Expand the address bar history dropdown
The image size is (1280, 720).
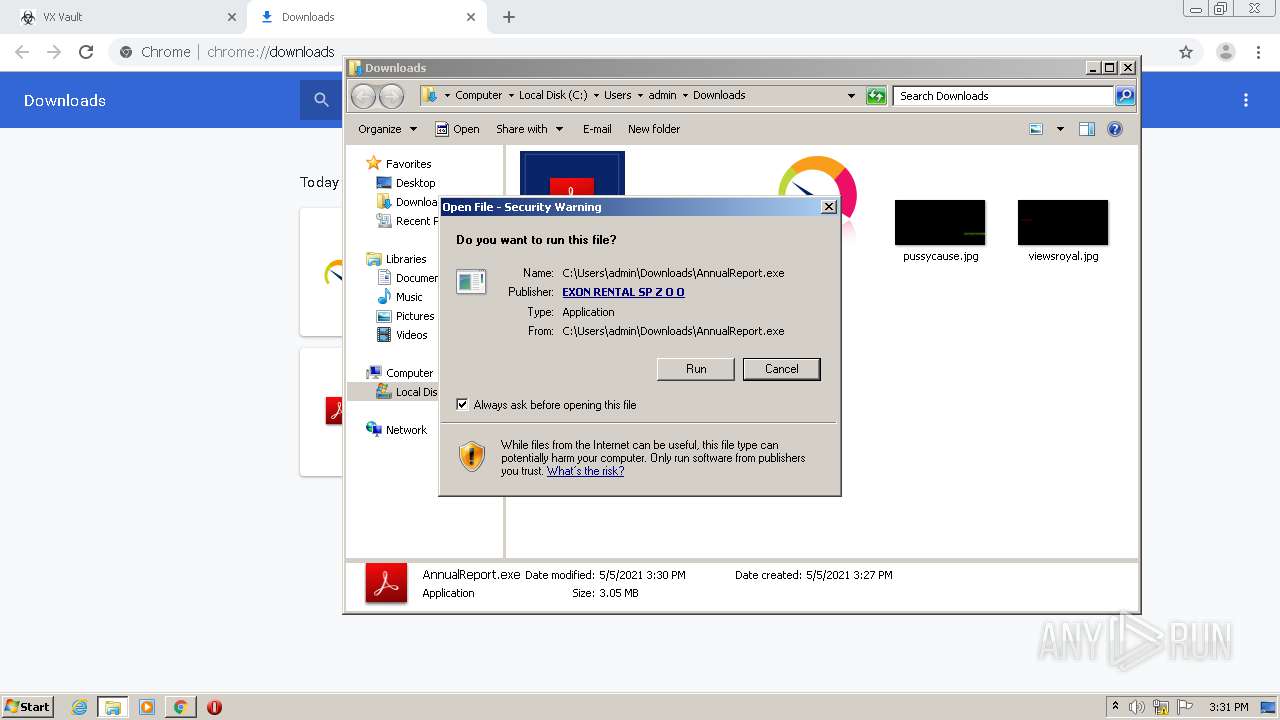(851, 96)
